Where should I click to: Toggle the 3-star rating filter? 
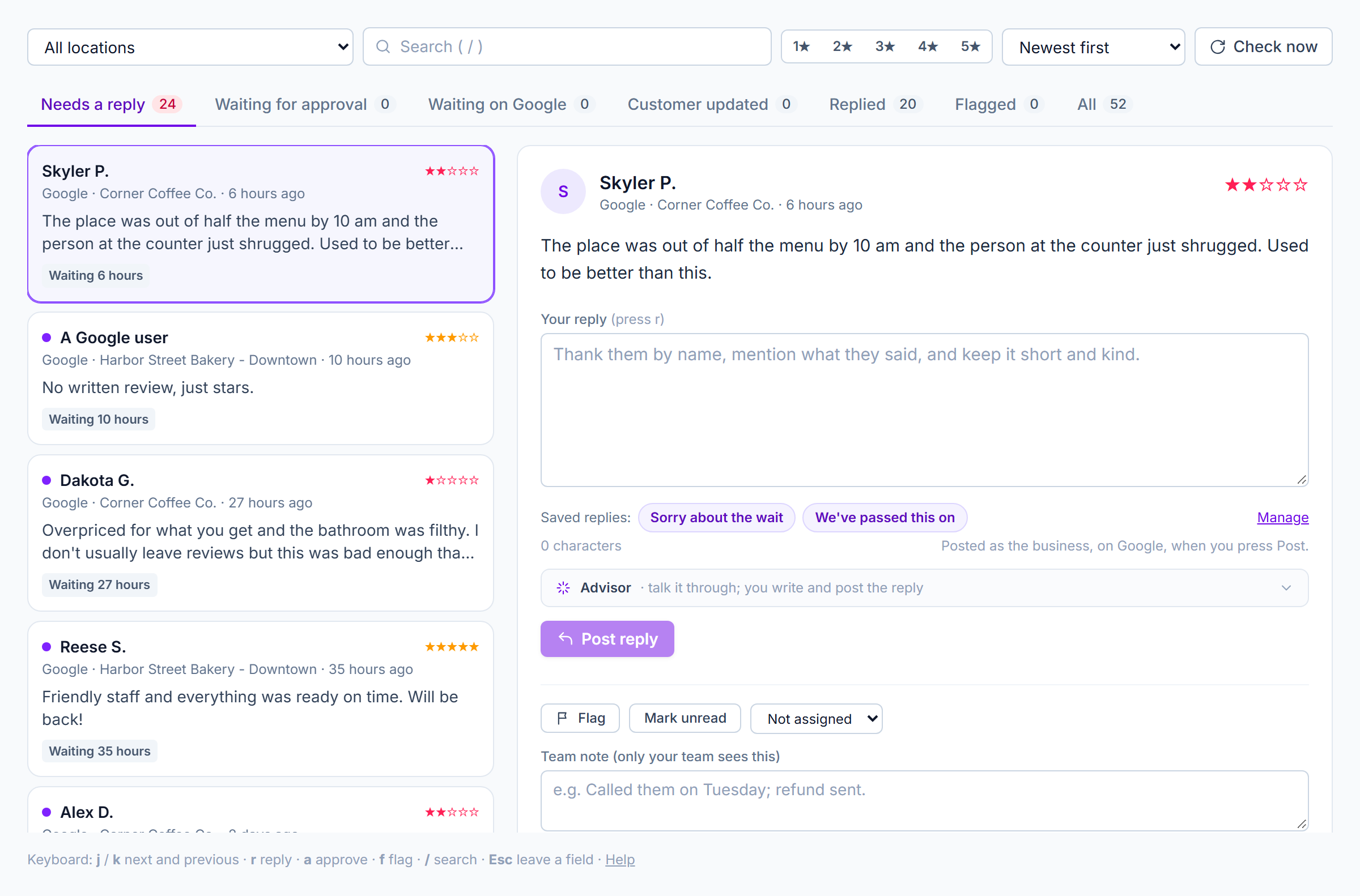pyautogui.click(x=885, y=47)
